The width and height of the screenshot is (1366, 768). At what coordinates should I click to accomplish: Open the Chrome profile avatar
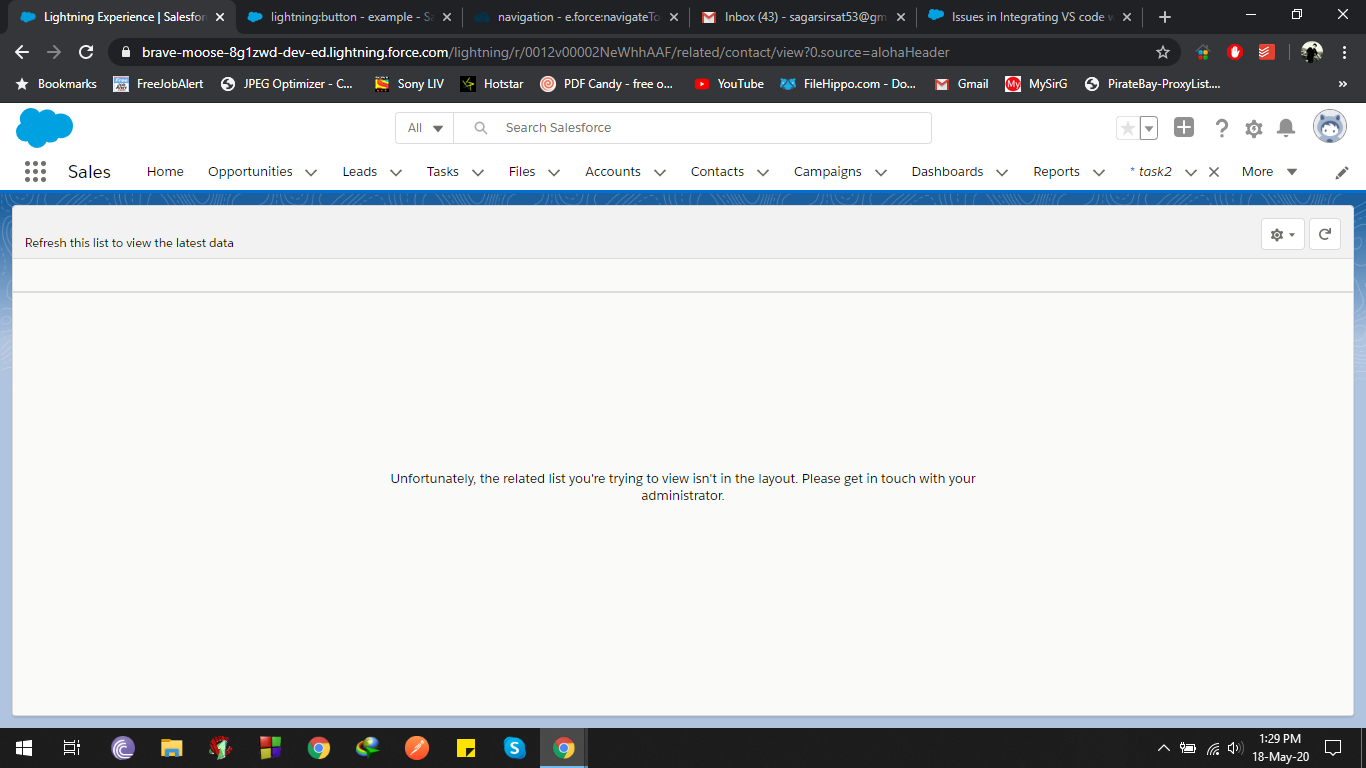tap(1312, 52)
